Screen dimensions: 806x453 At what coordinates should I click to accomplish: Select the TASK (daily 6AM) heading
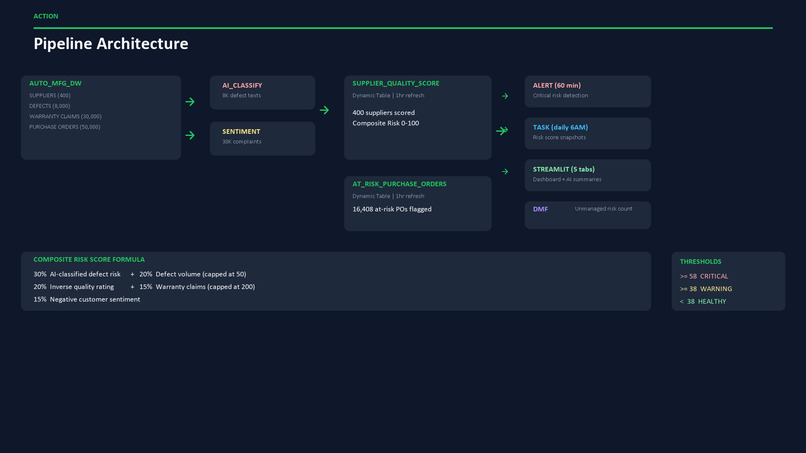coord(560,128)
